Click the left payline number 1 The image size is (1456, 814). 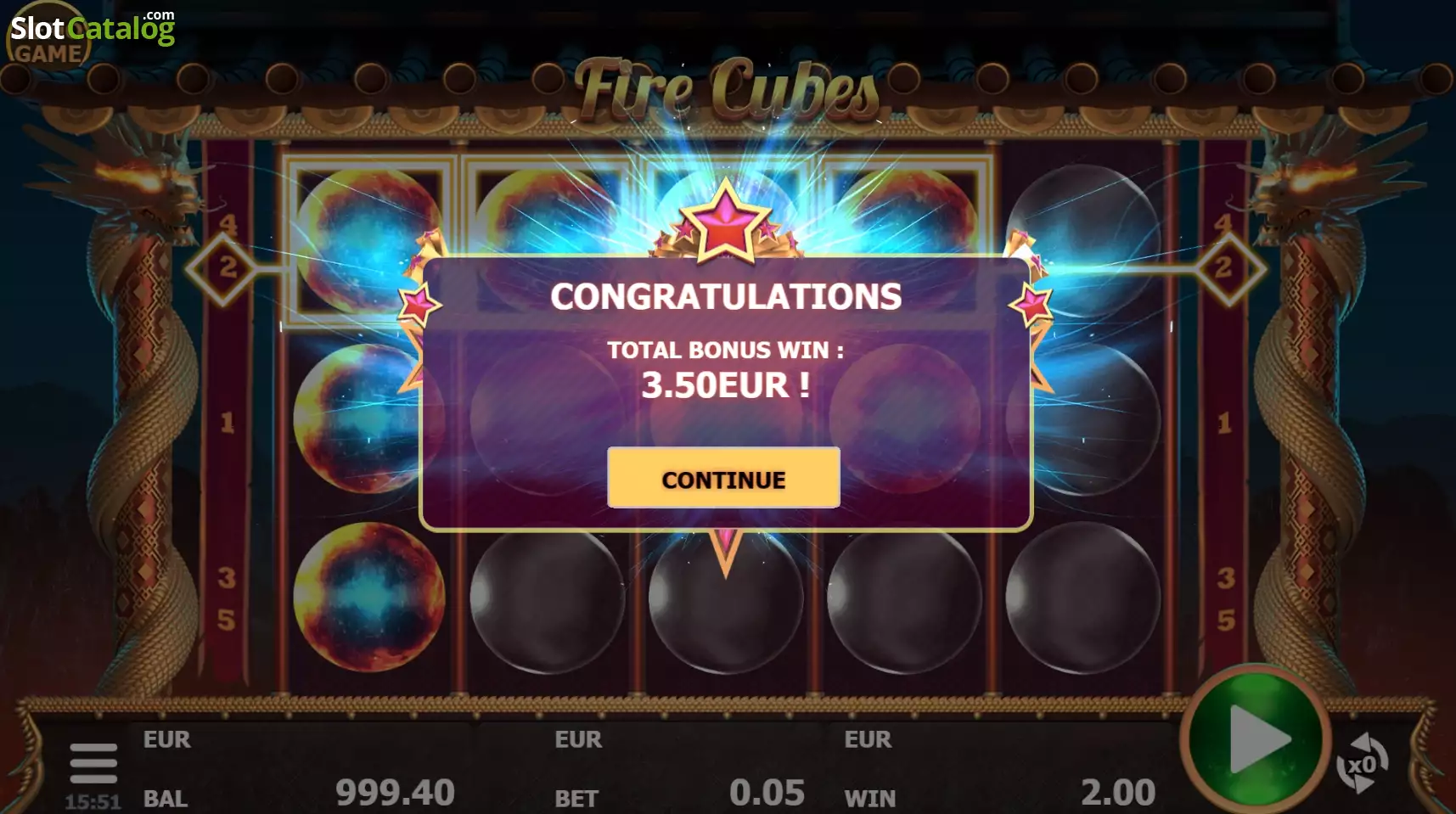tap(227, 422)
